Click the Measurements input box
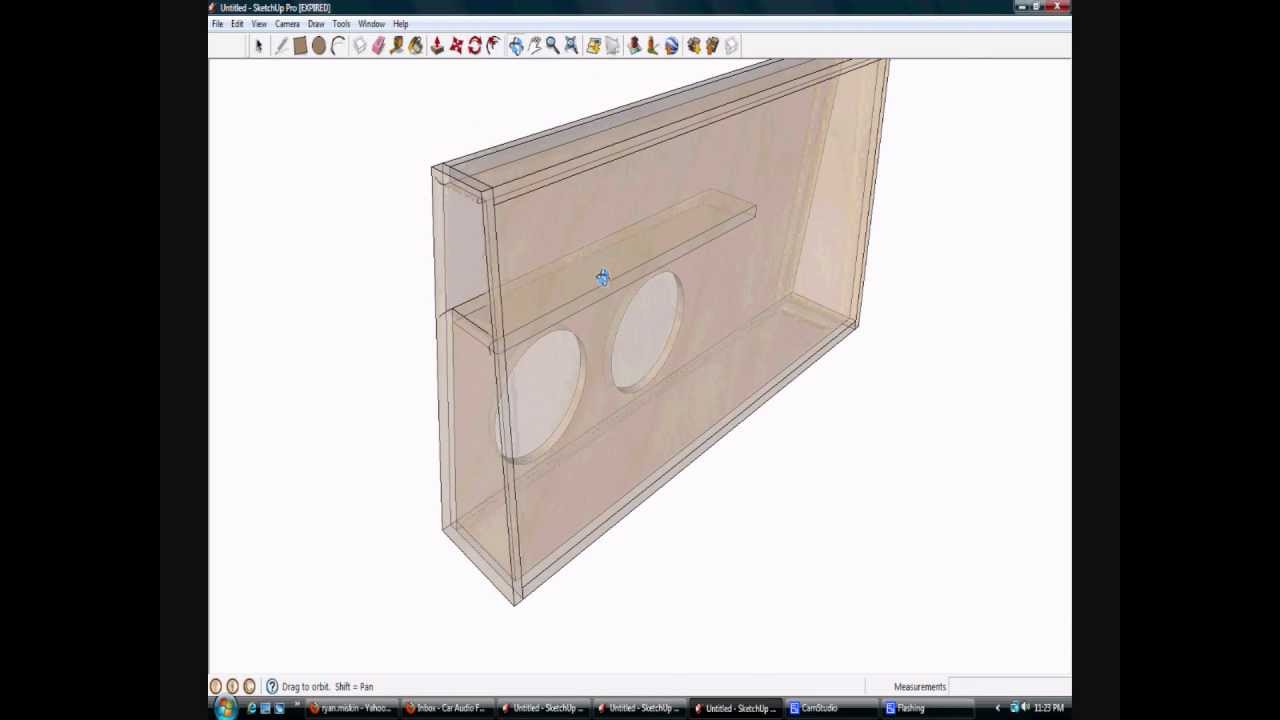1280x720 pixels. tap(1008, 687)
